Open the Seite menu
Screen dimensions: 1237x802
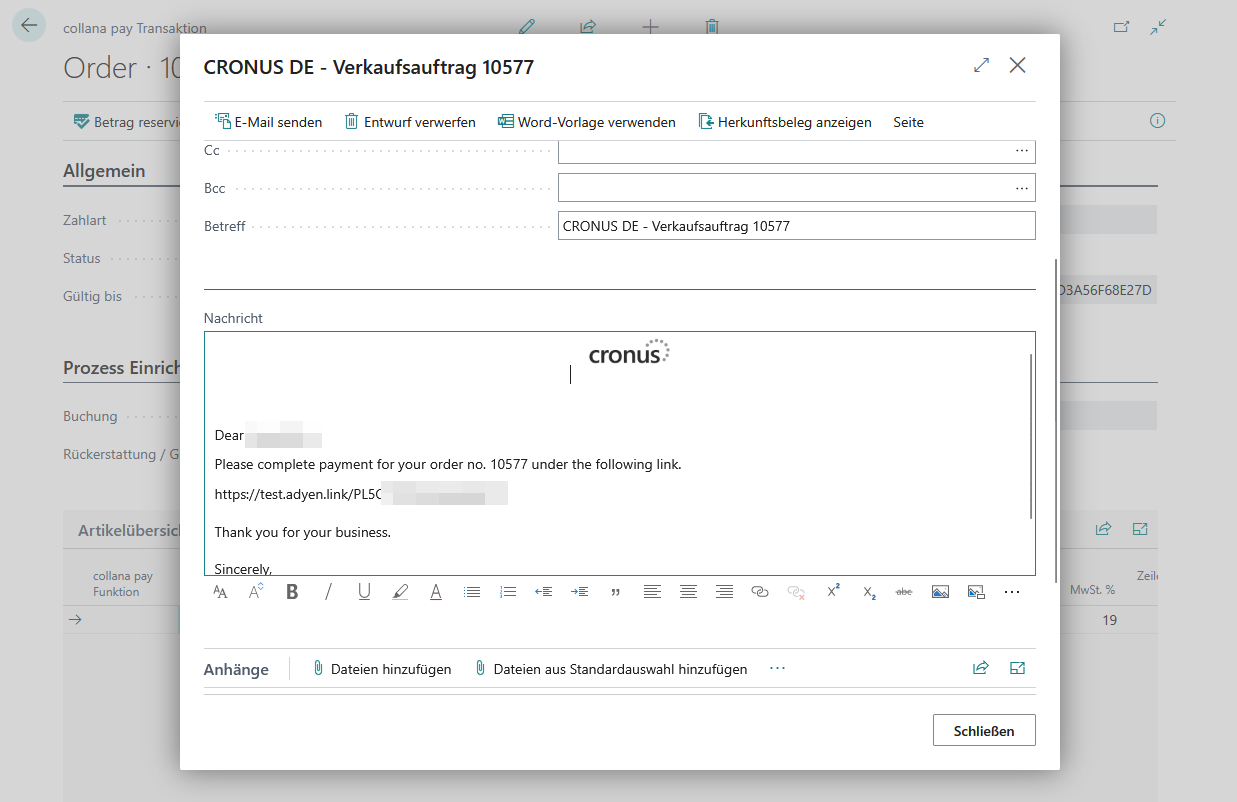(908, 122)
